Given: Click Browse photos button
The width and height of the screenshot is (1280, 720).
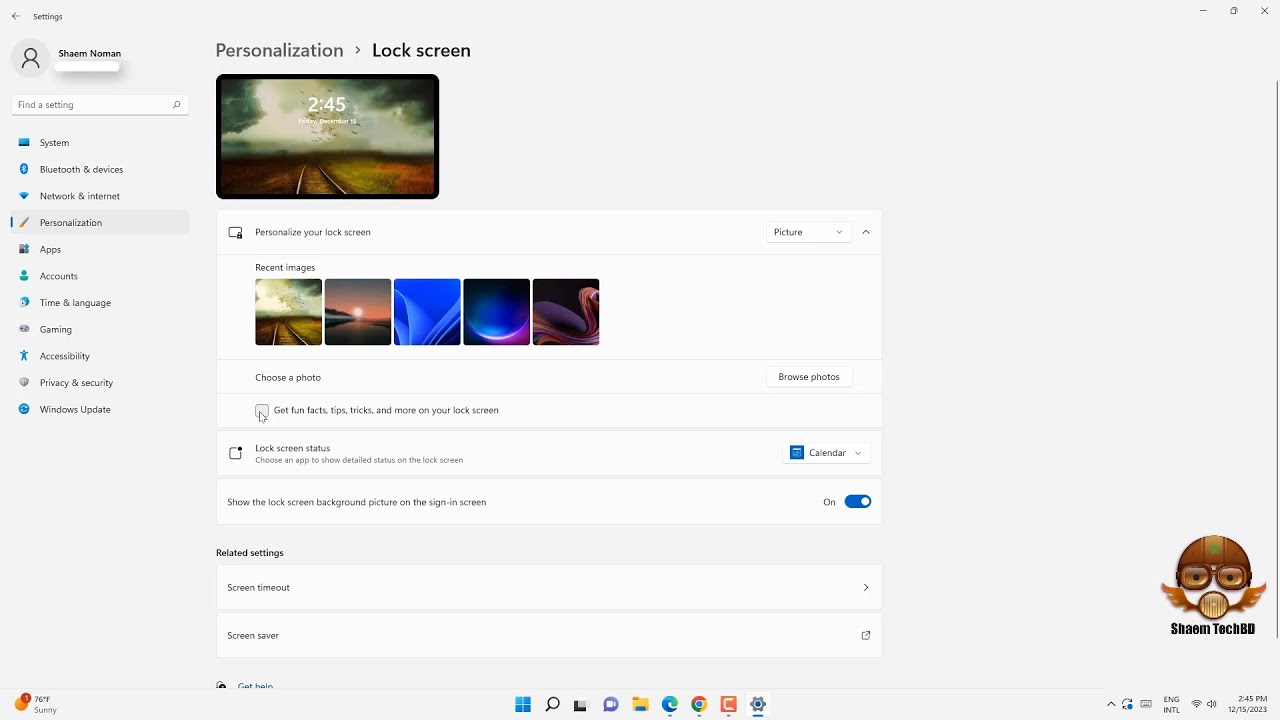Looking at the screenshot, I should (x=809, y=377).
